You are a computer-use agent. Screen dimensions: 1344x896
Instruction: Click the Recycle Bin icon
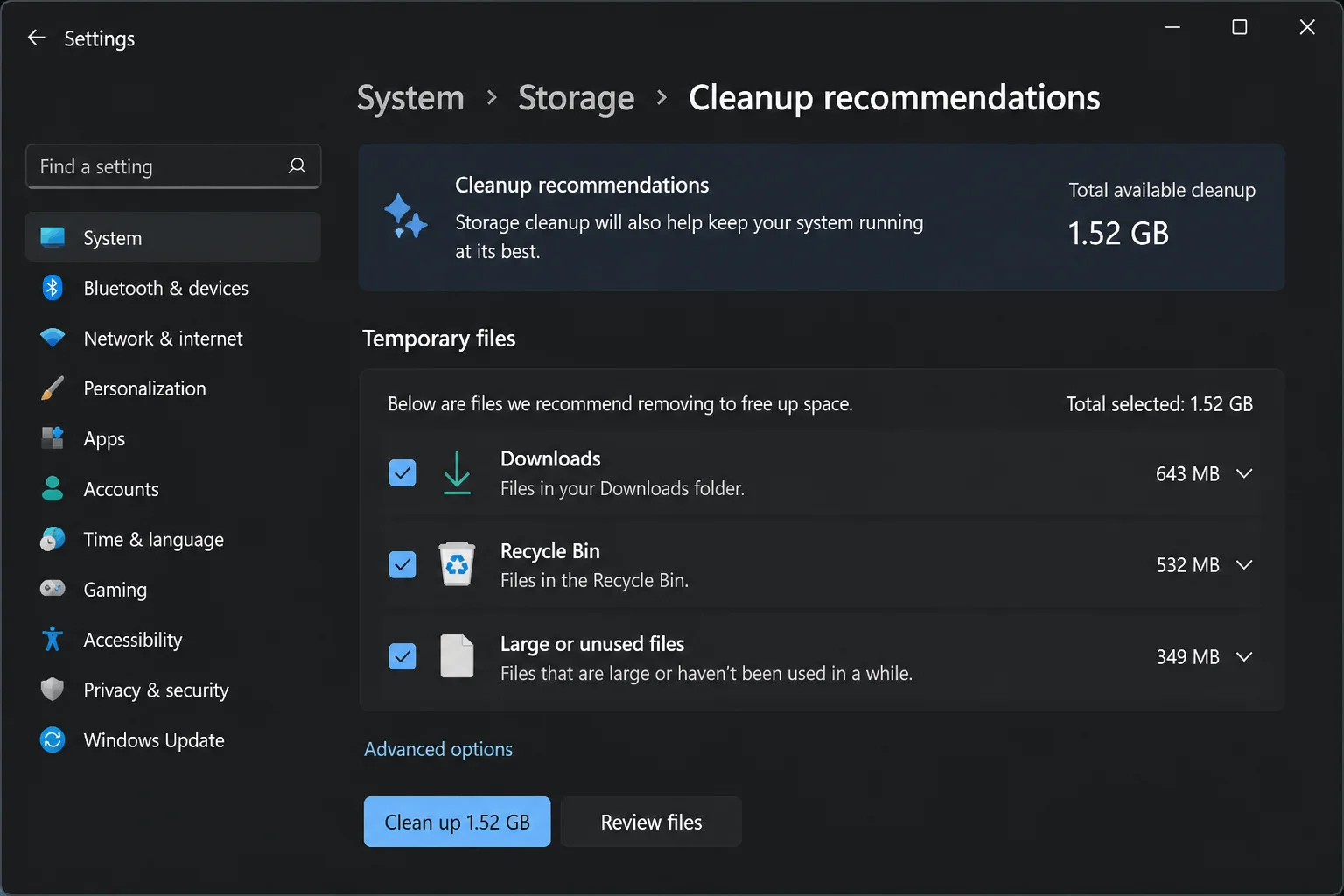tap(457, 564)
